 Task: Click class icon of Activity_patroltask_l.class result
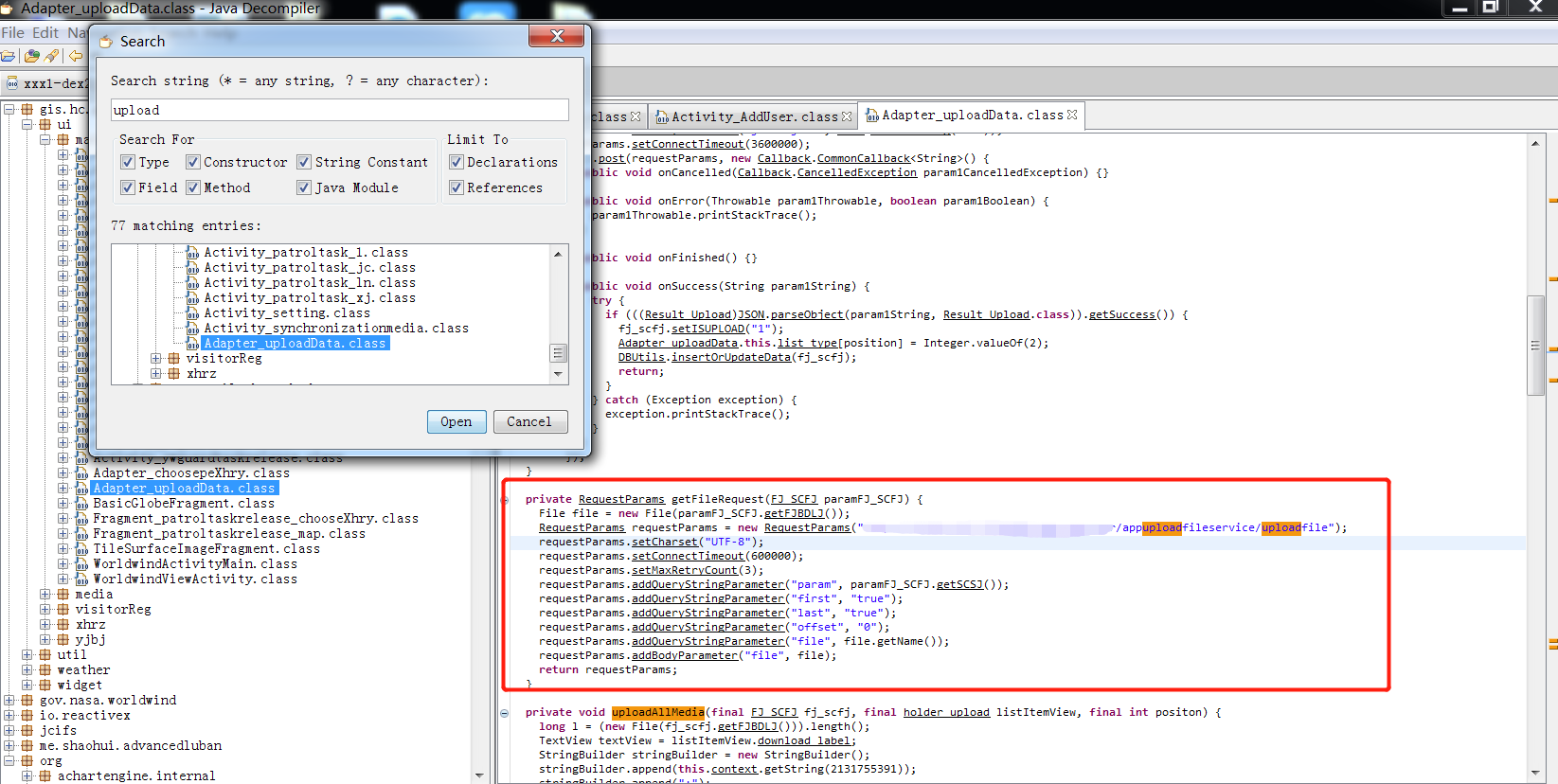(x=192, y=253)
